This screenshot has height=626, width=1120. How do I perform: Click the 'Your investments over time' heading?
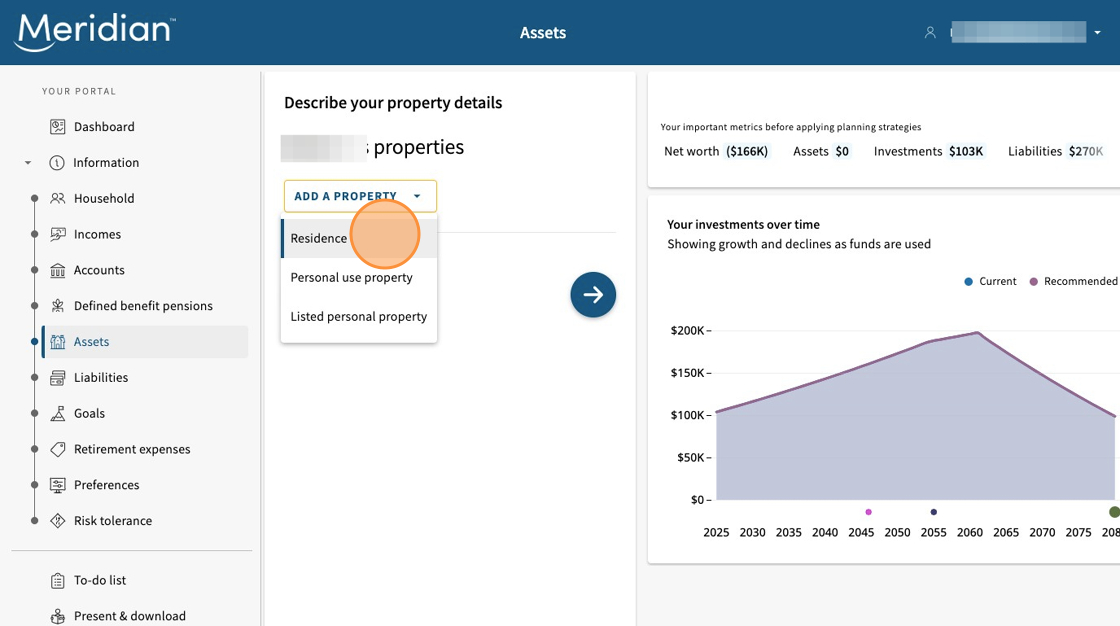coord(744,224)
